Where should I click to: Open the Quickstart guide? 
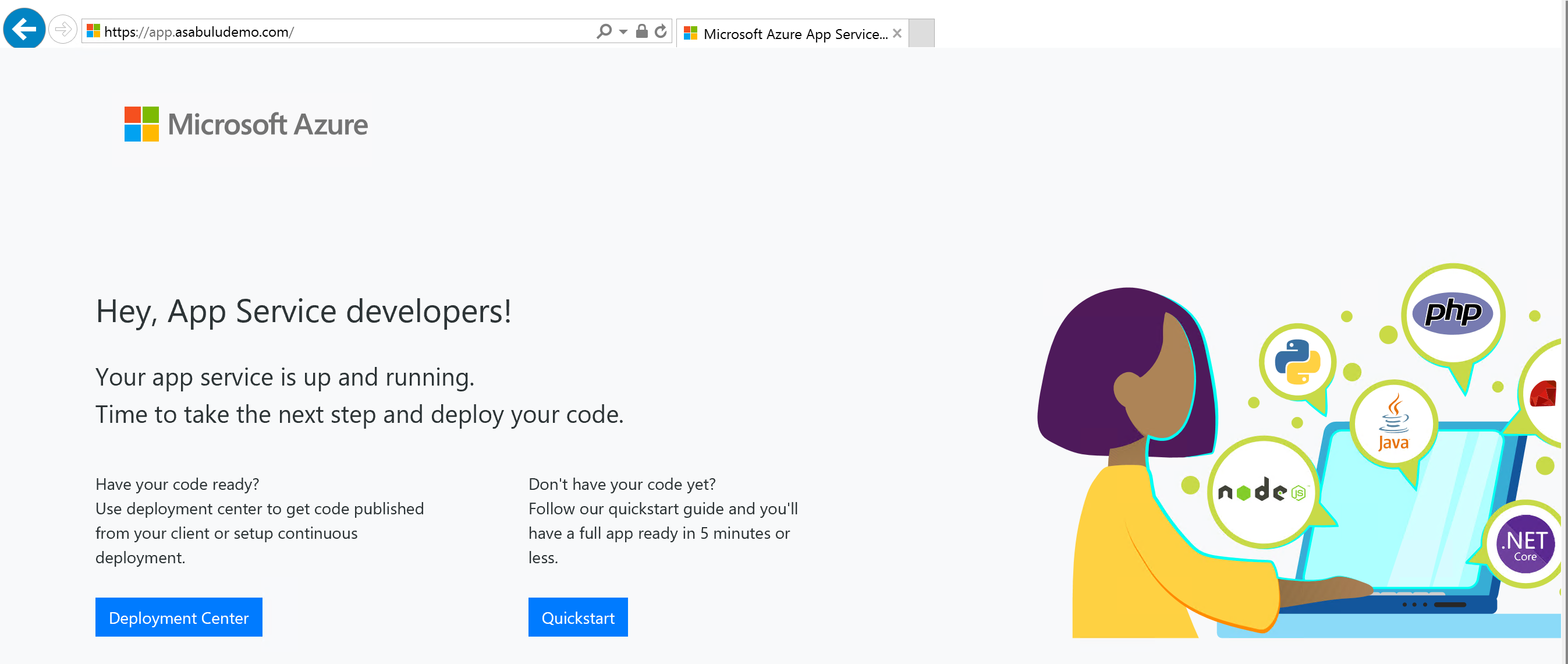pyautogui.click(x=578, y=617)
